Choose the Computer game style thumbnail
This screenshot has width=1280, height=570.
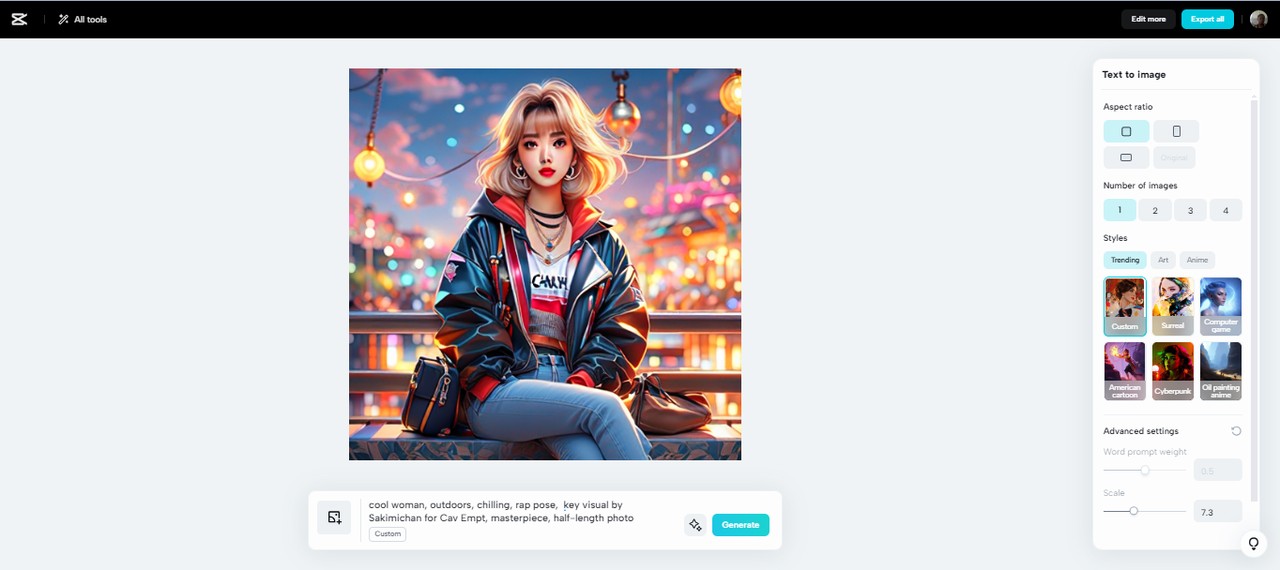[x=1221, y=306]
